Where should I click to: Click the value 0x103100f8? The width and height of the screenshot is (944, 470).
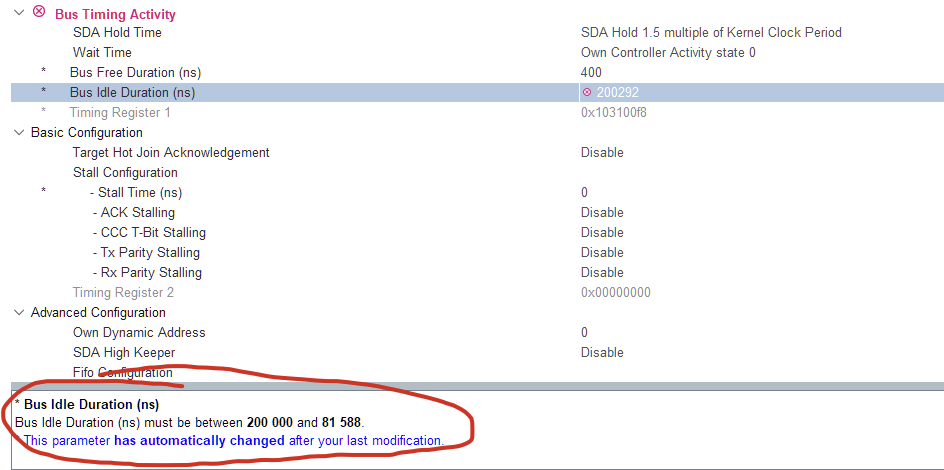pyautogui.click(x=614, y=112)
